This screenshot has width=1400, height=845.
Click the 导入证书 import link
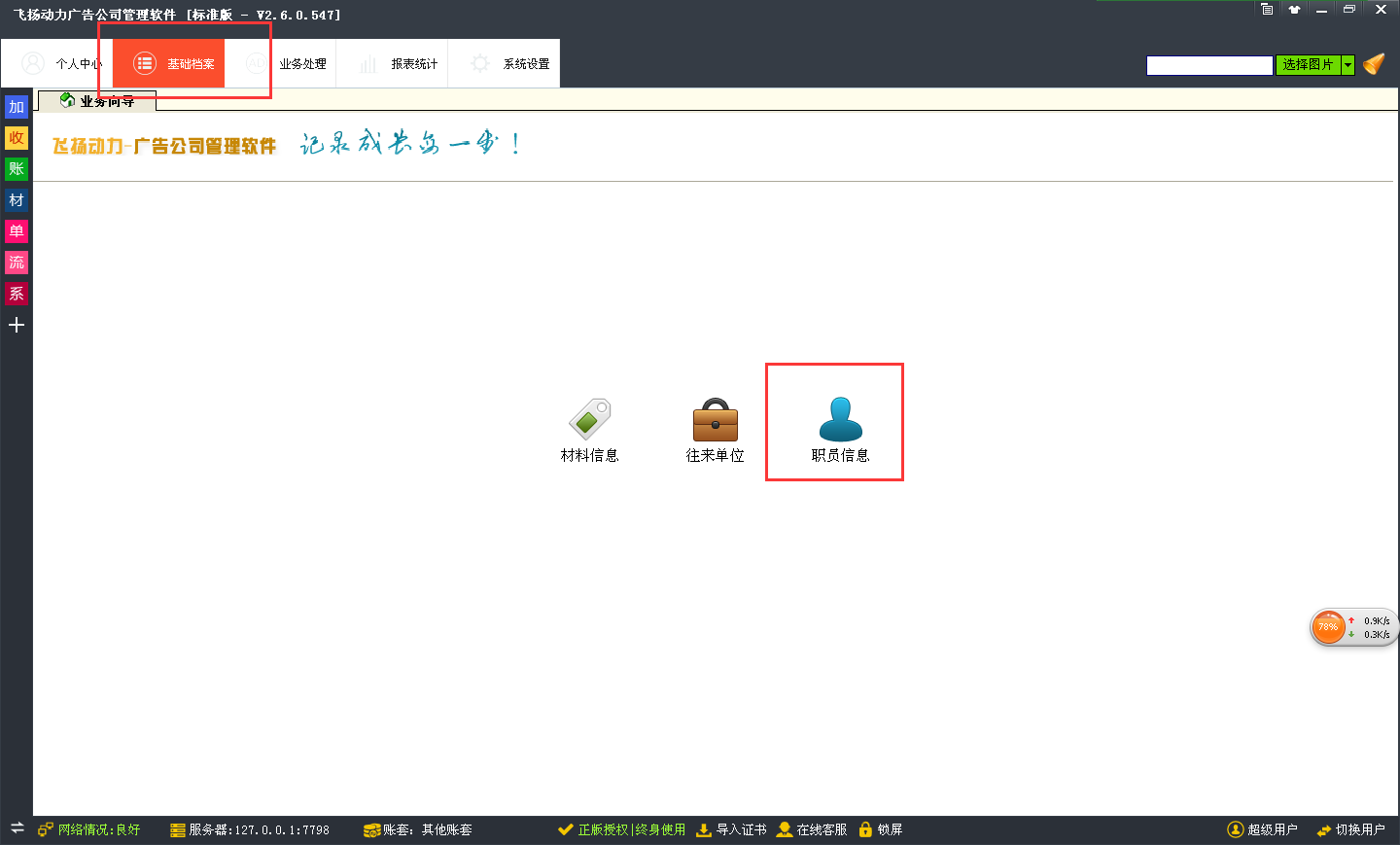click(x=731, y=829)
